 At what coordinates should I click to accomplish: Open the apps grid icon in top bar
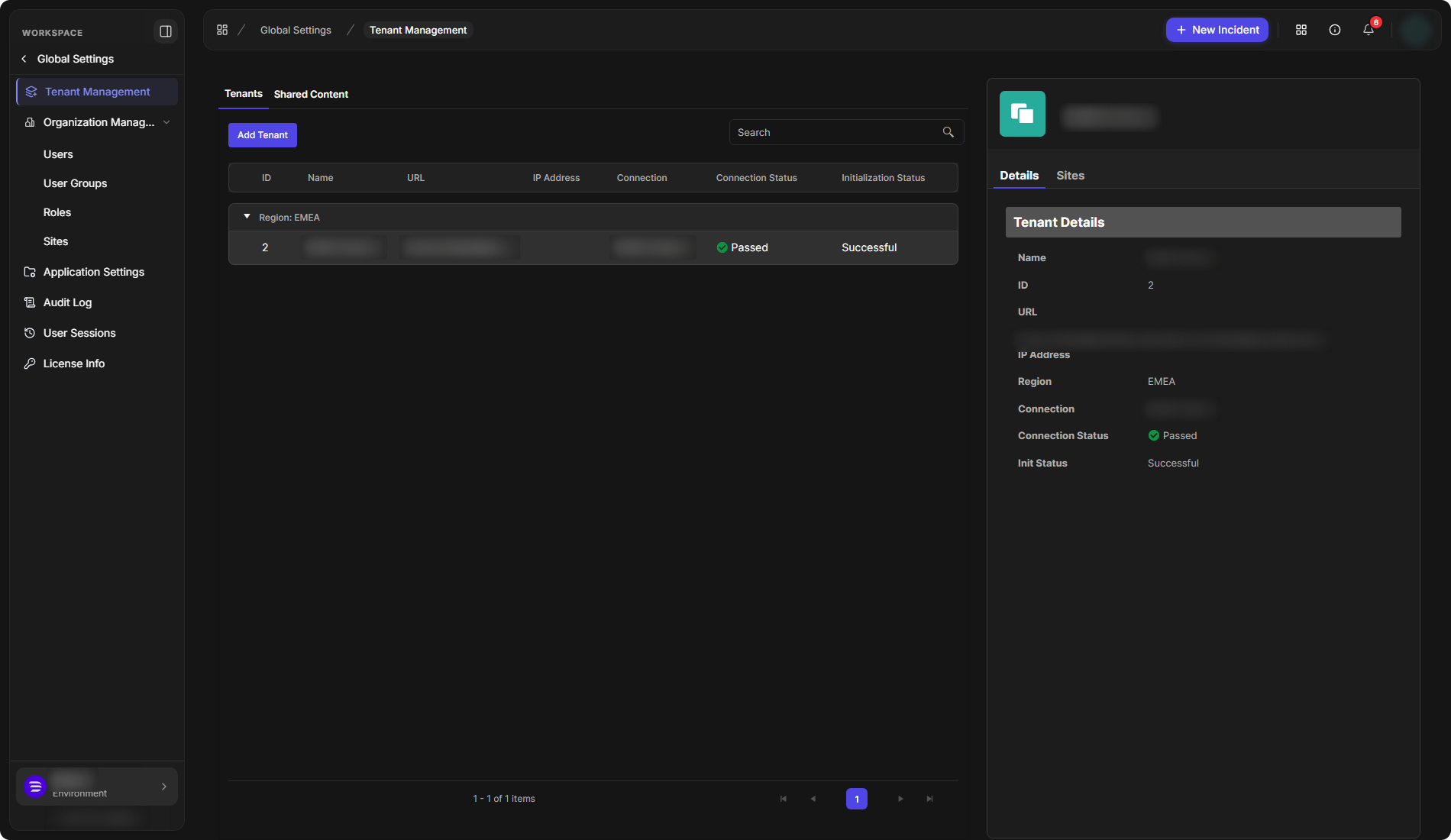click(1301, 30)
